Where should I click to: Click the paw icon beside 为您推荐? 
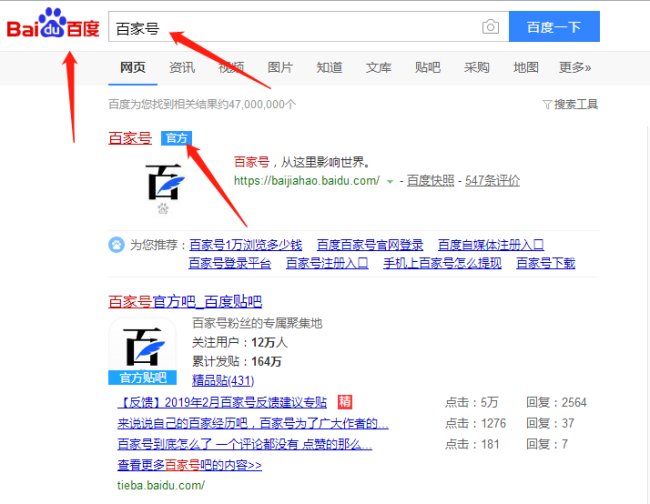(116, 245)
